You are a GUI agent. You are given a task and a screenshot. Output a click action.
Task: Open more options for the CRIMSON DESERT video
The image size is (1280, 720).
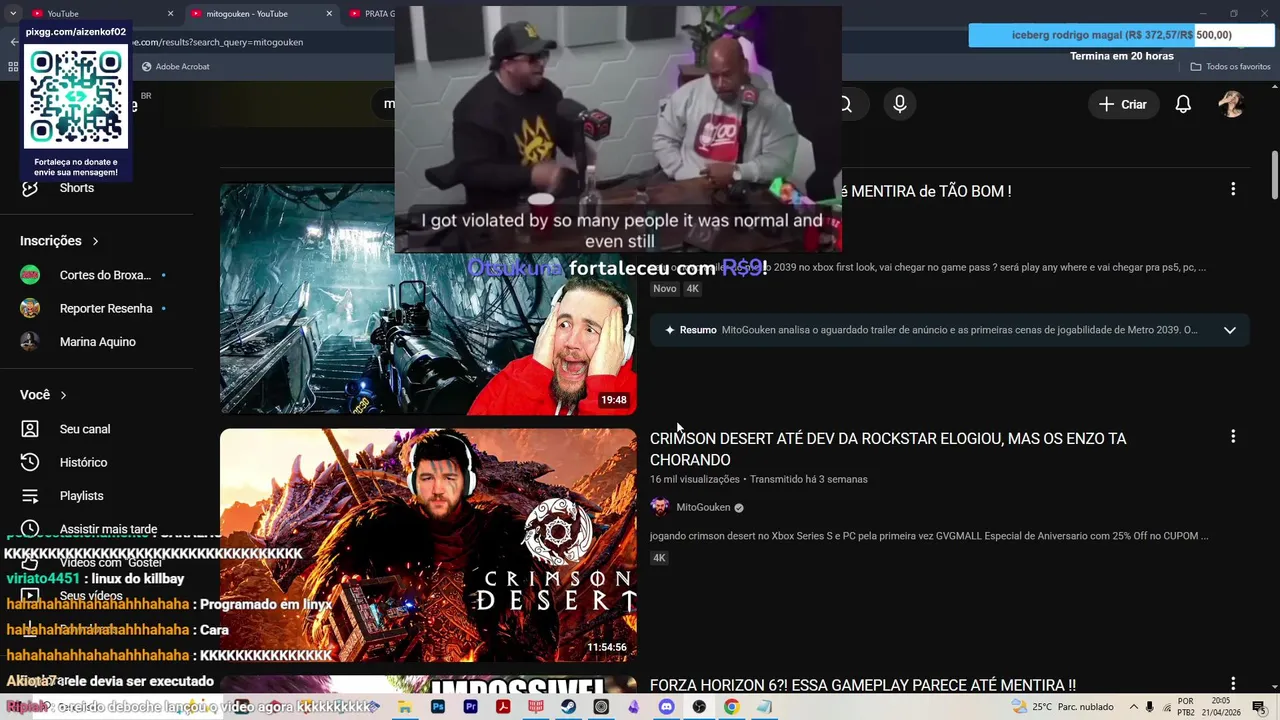click(1233, 436)
